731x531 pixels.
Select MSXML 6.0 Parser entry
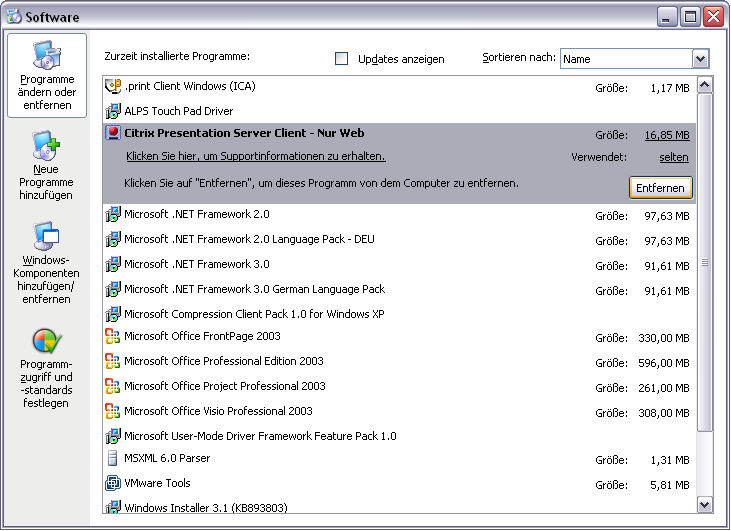tap(399, 459)
